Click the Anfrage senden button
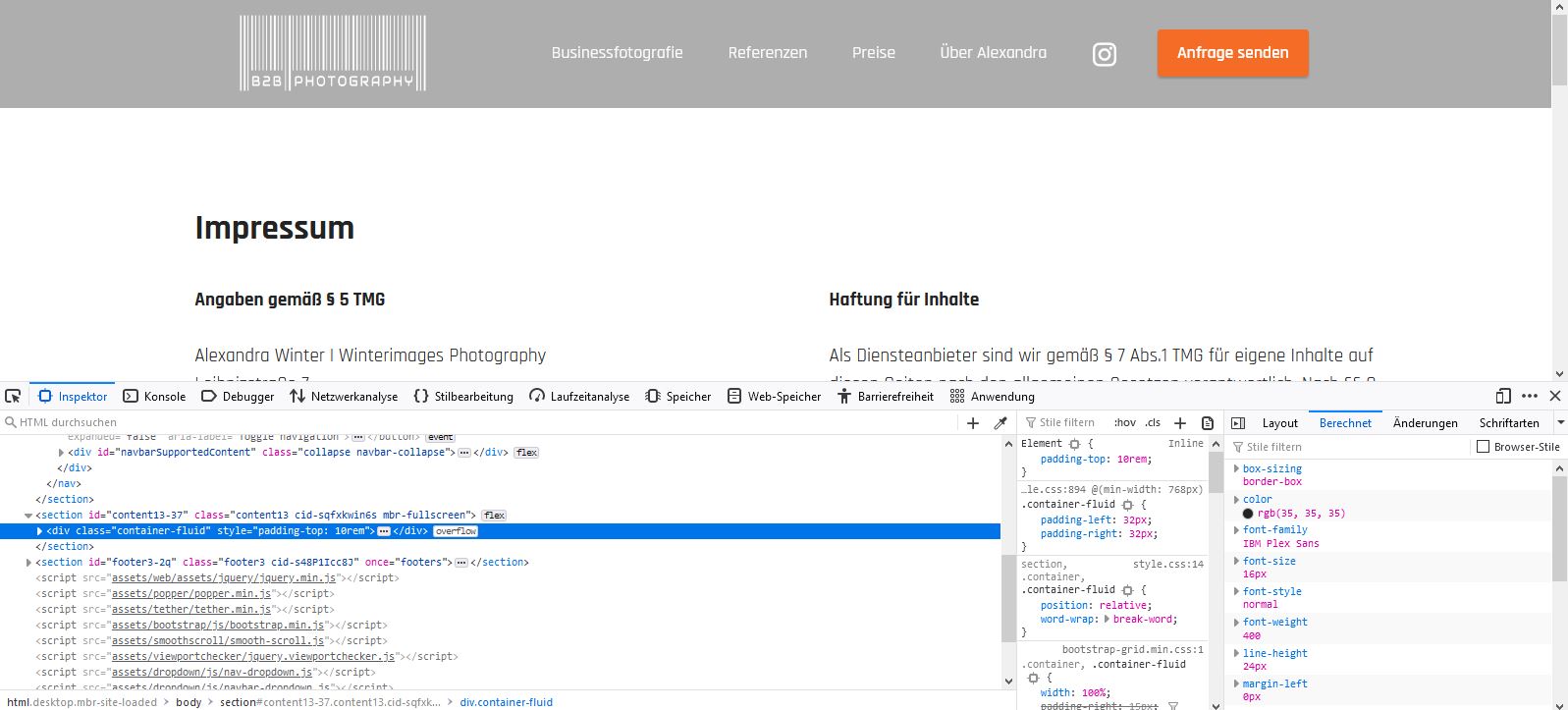1568x710 pixels. [1232, 53]
